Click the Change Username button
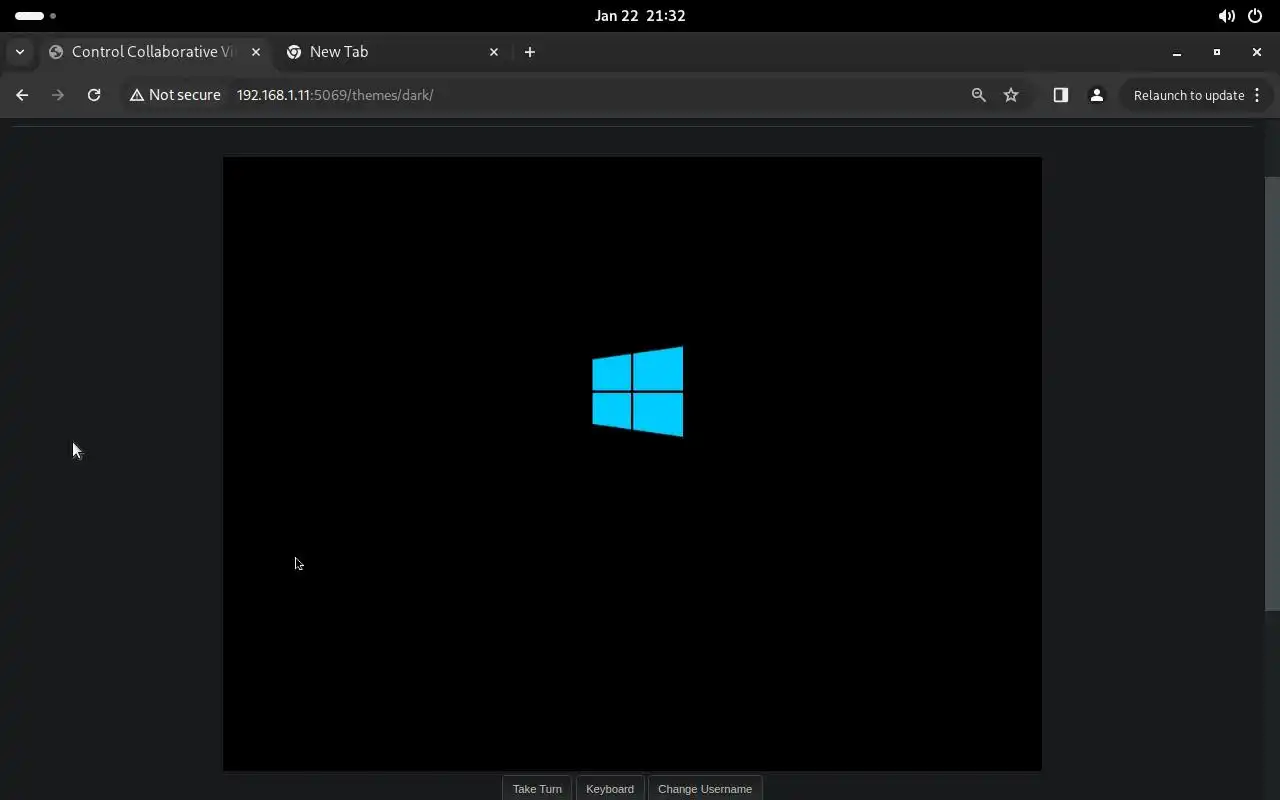The image size is (1280, 800). click(x=705, y=788)
